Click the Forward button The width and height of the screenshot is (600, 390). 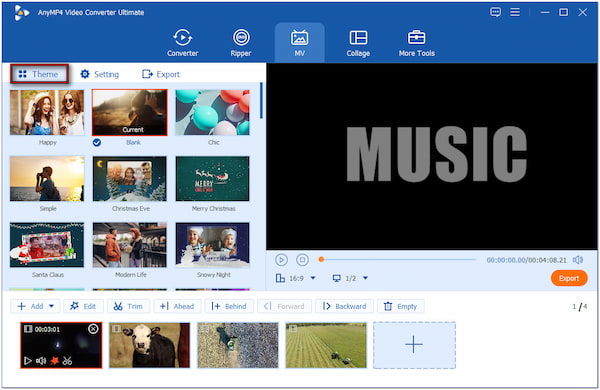tap(284, 306)
